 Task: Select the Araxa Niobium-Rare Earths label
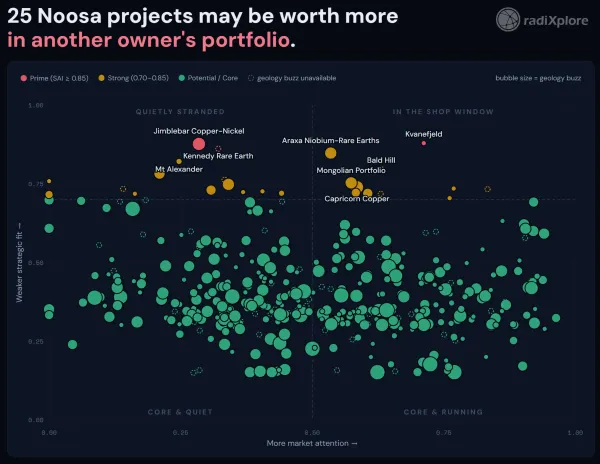(x=331, y=140)
